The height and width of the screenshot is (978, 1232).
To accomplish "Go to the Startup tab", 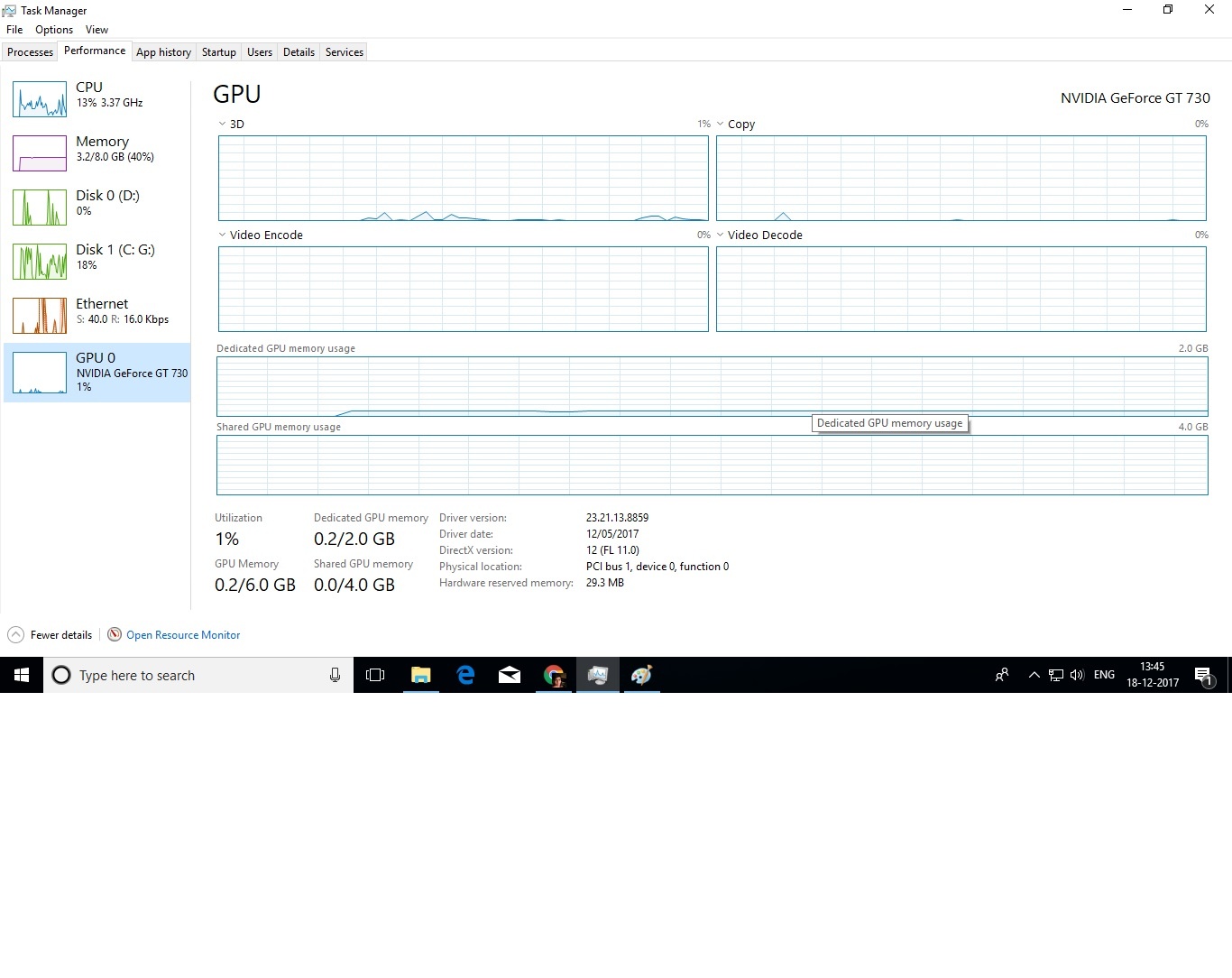I will (x=218, y=52).
